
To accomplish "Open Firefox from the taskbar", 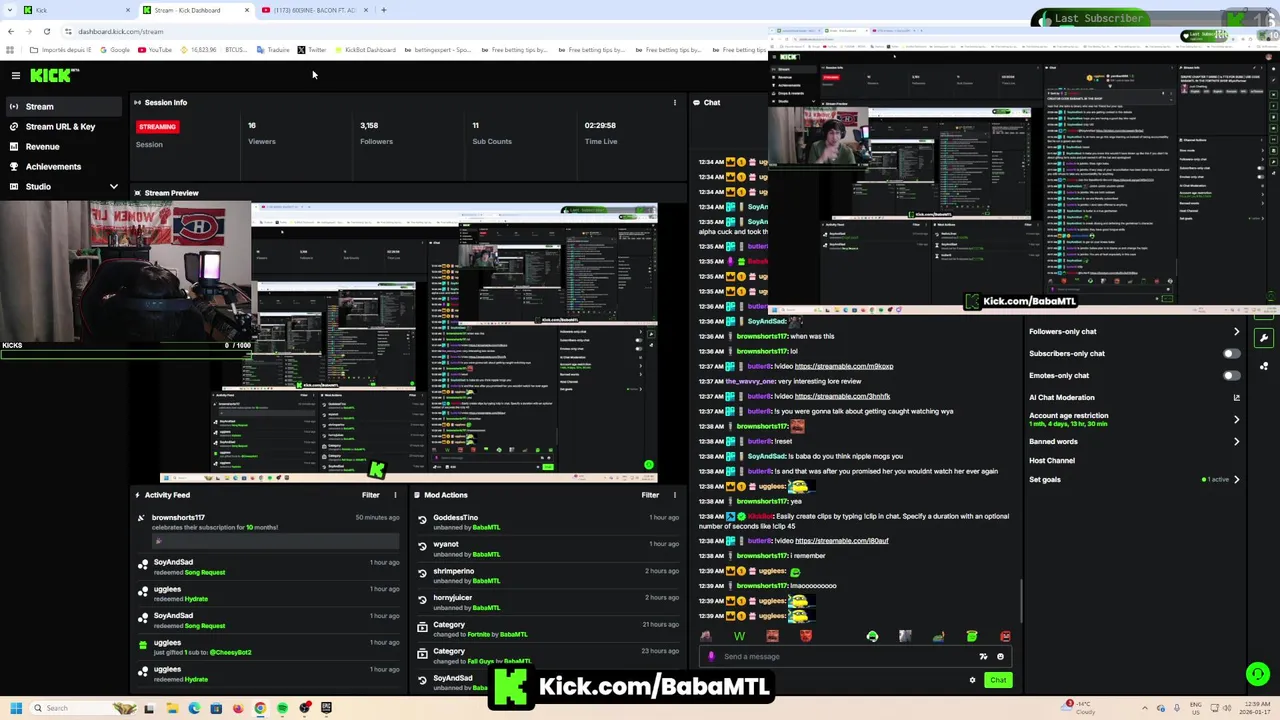I will click(x=238, y=708).
